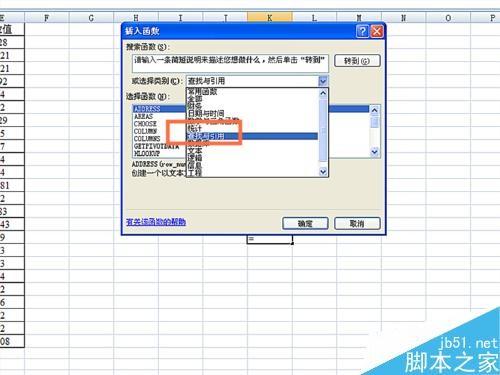This screenshot has height=375, width=500.
Task: Click the 取消 button
Action: (357, 224)
